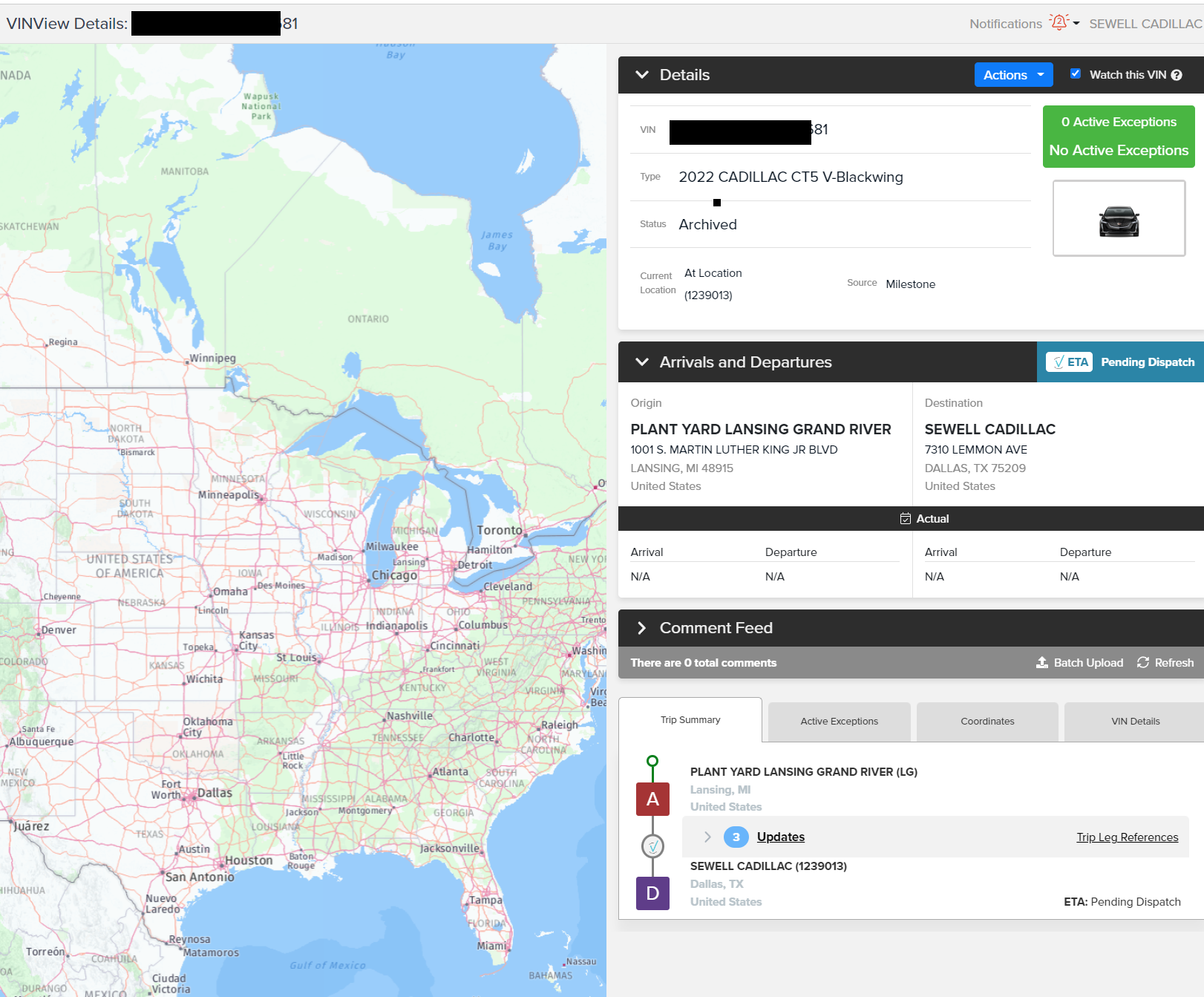Collapse the Details panel

(x=642, y=75)
